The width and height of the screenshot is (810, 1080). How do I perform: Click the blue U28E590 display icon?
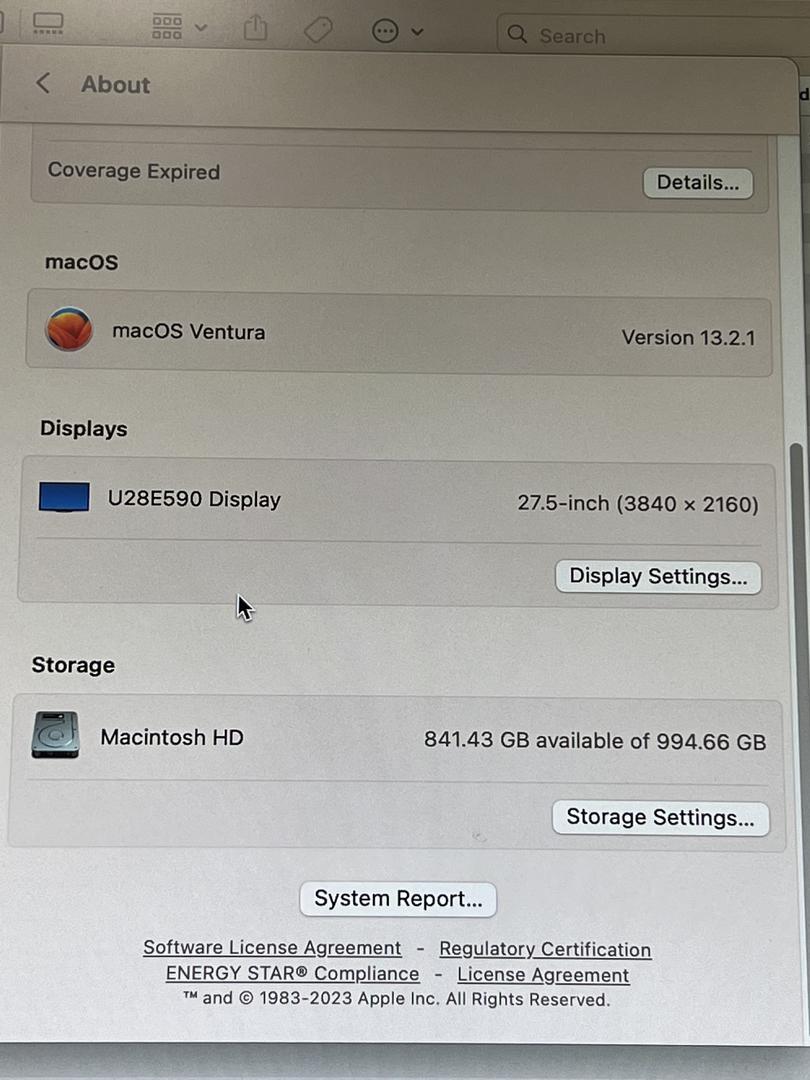64,497
